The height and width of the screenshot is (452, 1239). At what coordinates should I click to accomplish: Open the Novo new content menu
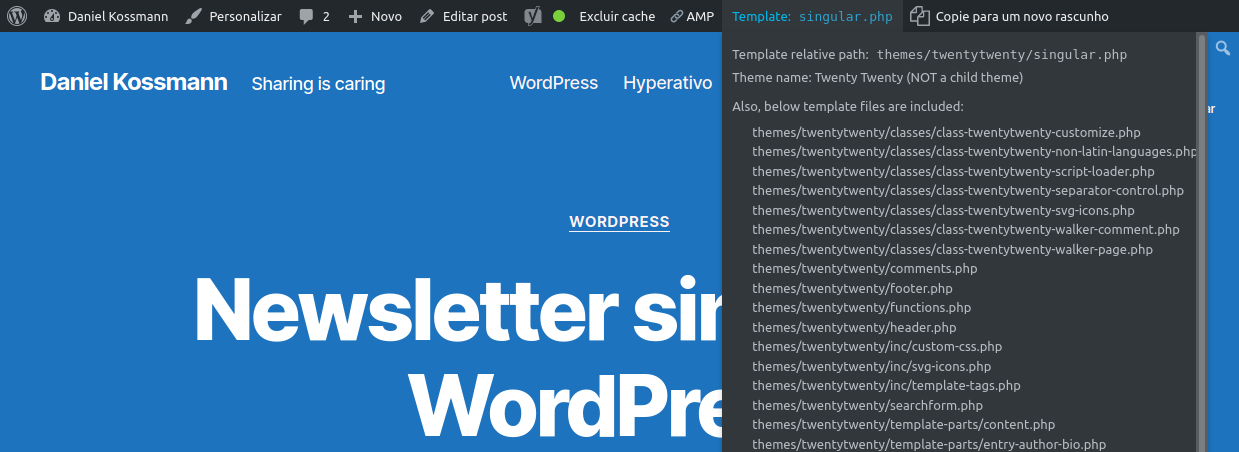click(375, 16)
